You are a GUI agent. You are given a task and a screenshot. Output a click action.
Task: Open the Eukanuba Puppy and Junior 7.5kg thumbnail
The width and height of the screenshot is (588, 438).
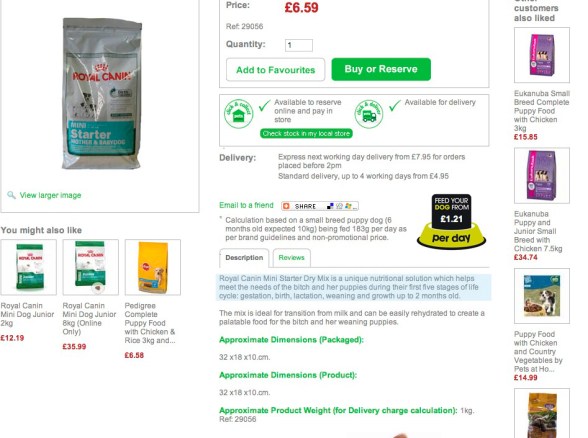542,176
